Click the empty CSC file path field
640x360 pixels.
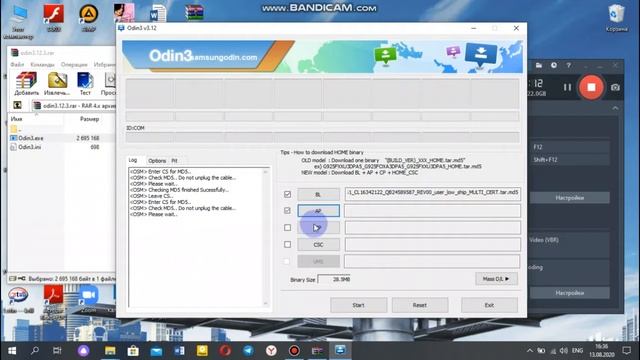(x=432, y=244)
